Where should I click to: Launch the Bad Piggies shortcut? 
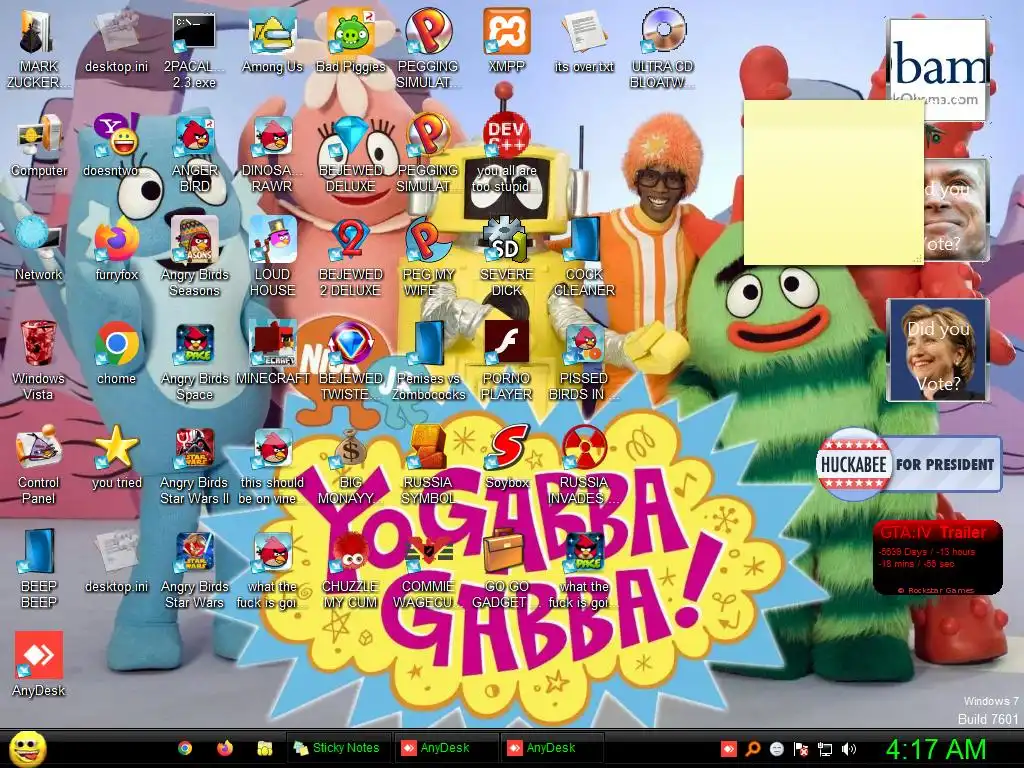[x=350, y=39]
